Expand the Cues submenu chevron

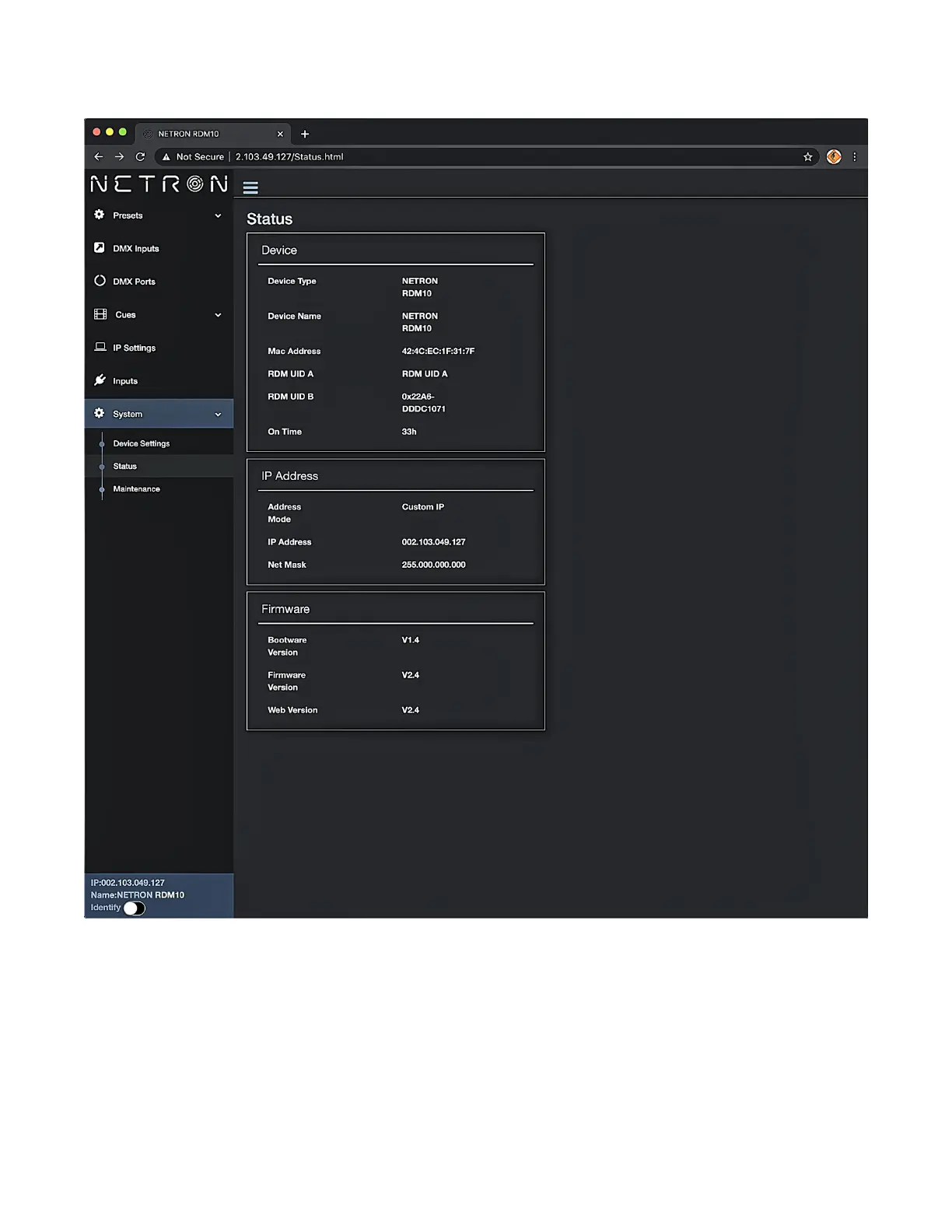pos(218,315)
